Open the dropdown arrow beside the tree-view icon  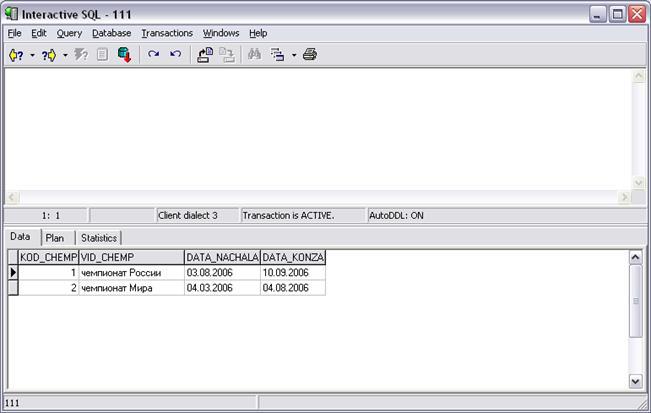294,55
